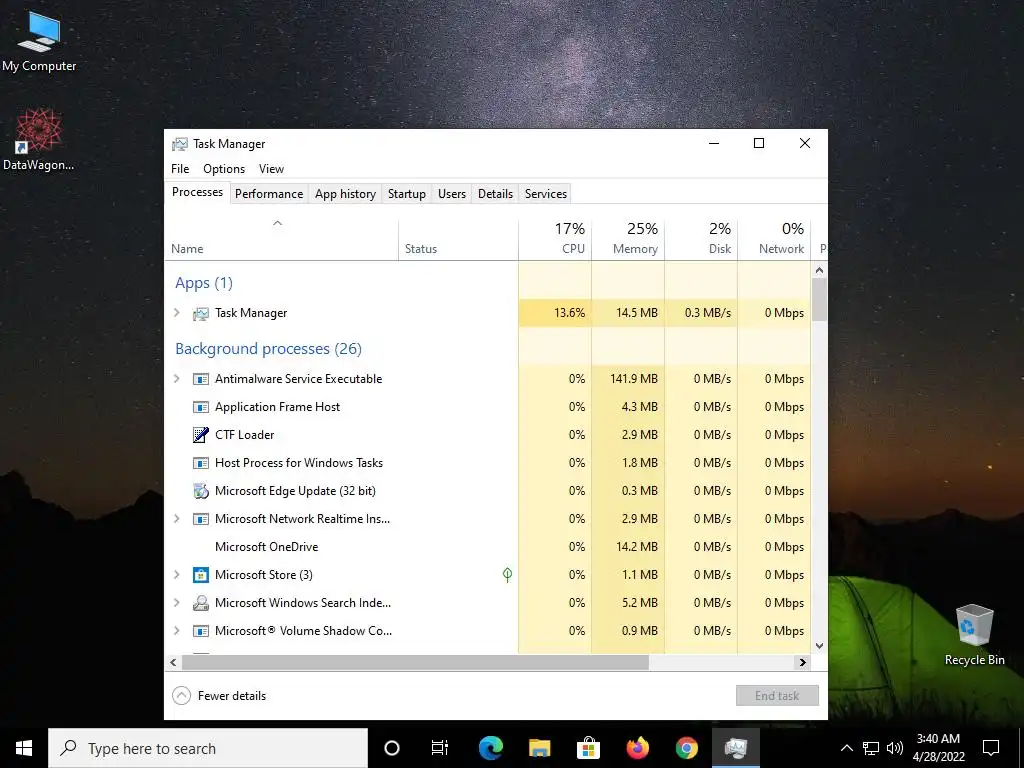
Task: Launch Firefox from the taskbar
Action: point(637,748)
